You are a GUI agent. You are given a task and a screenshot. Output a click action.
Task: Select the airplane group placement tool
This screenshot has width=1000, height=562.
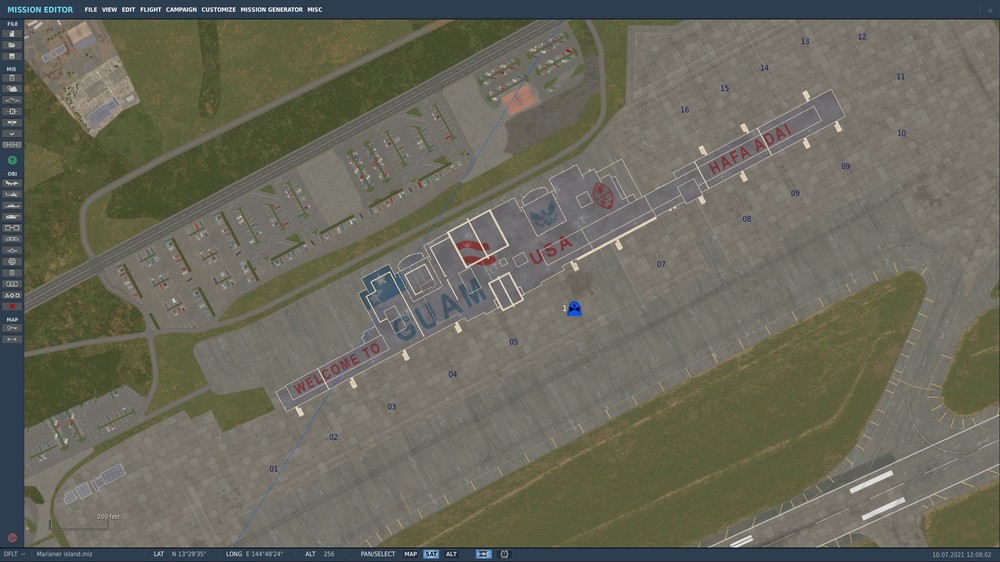(11, 184)
